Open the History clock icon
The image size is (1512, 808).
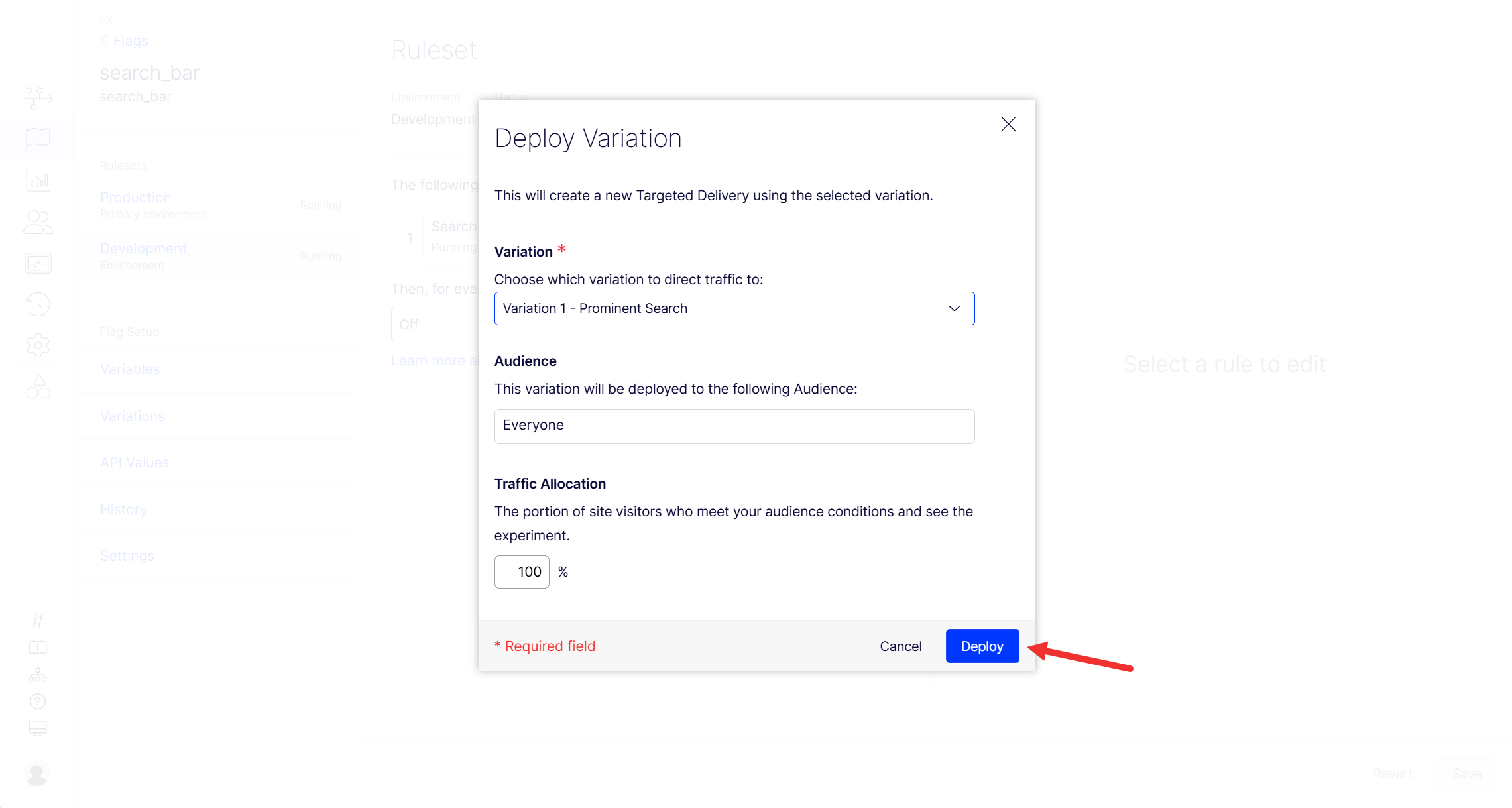(38, 304)
